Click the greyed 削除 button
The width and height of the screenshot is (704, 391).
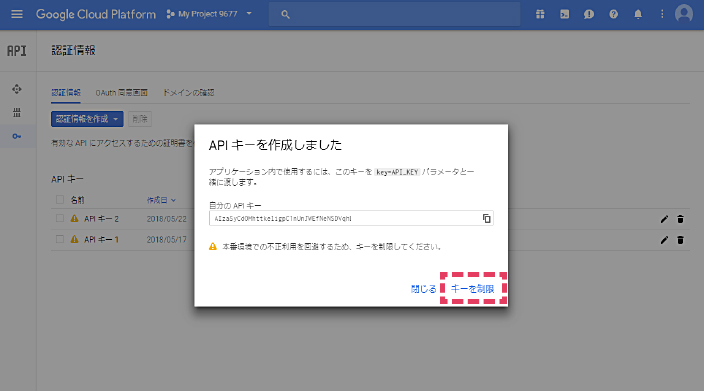point(140,119)
